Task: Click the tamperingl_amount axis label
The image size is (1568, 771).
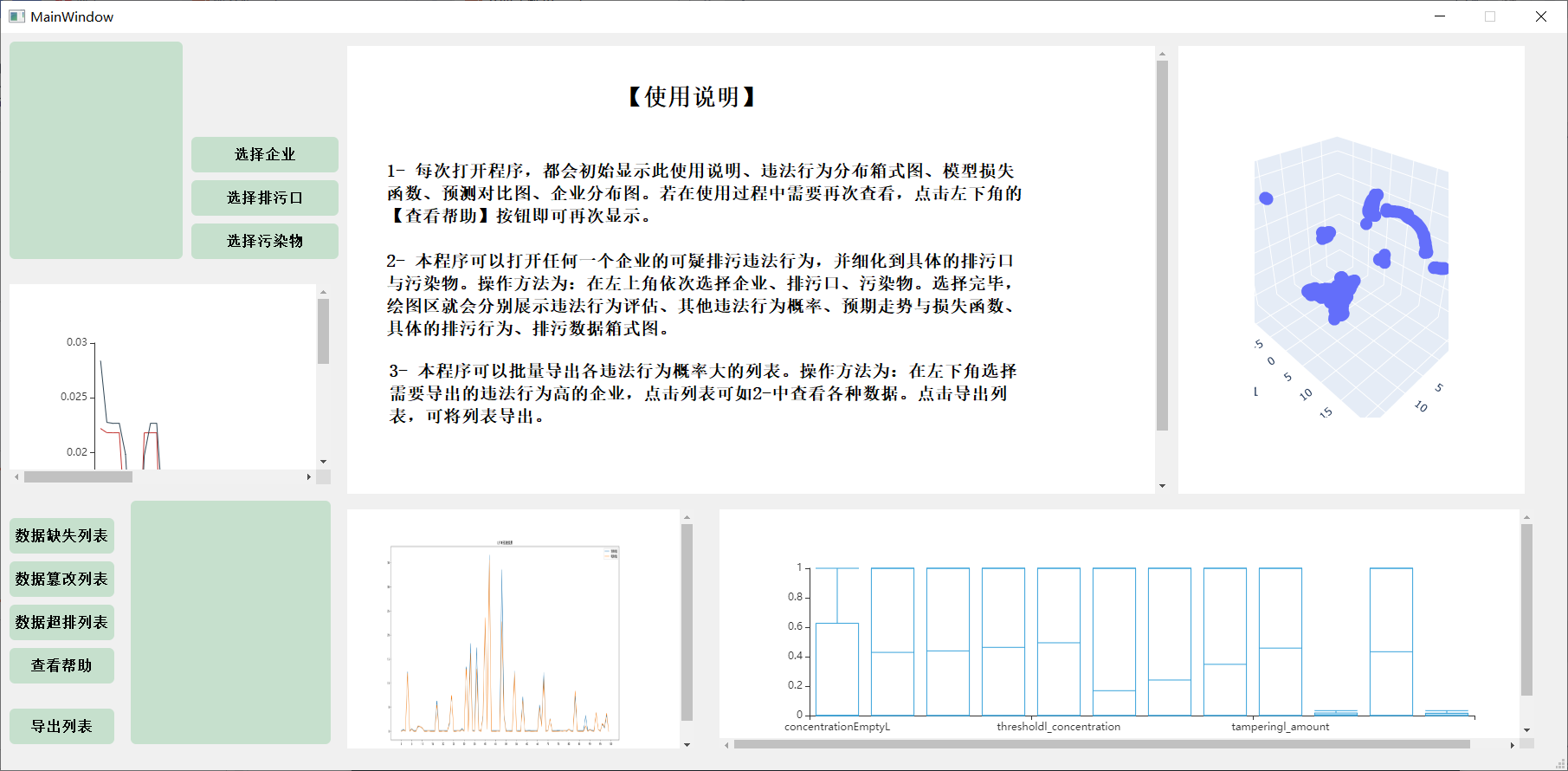Action: [x=1280, y=727]
